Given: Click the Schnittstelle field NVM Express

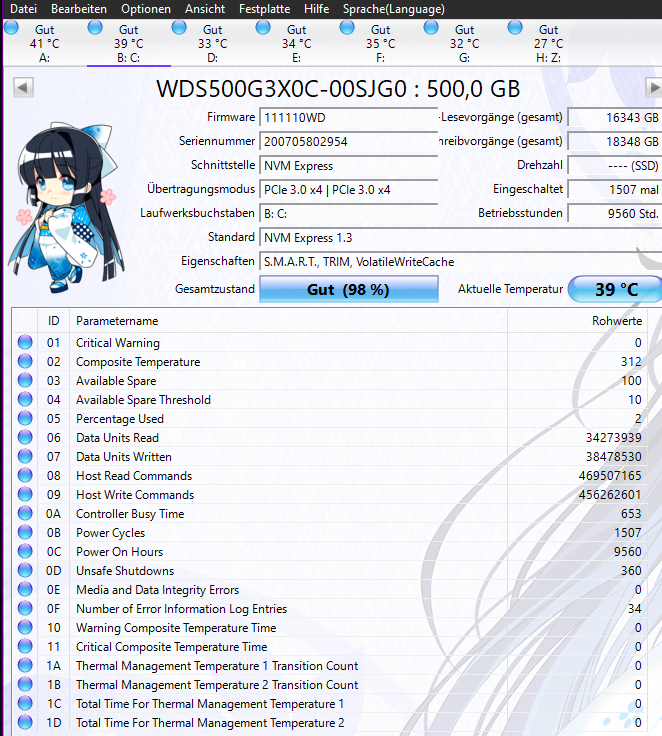Looking at the screenshot, I should point(348,165).
